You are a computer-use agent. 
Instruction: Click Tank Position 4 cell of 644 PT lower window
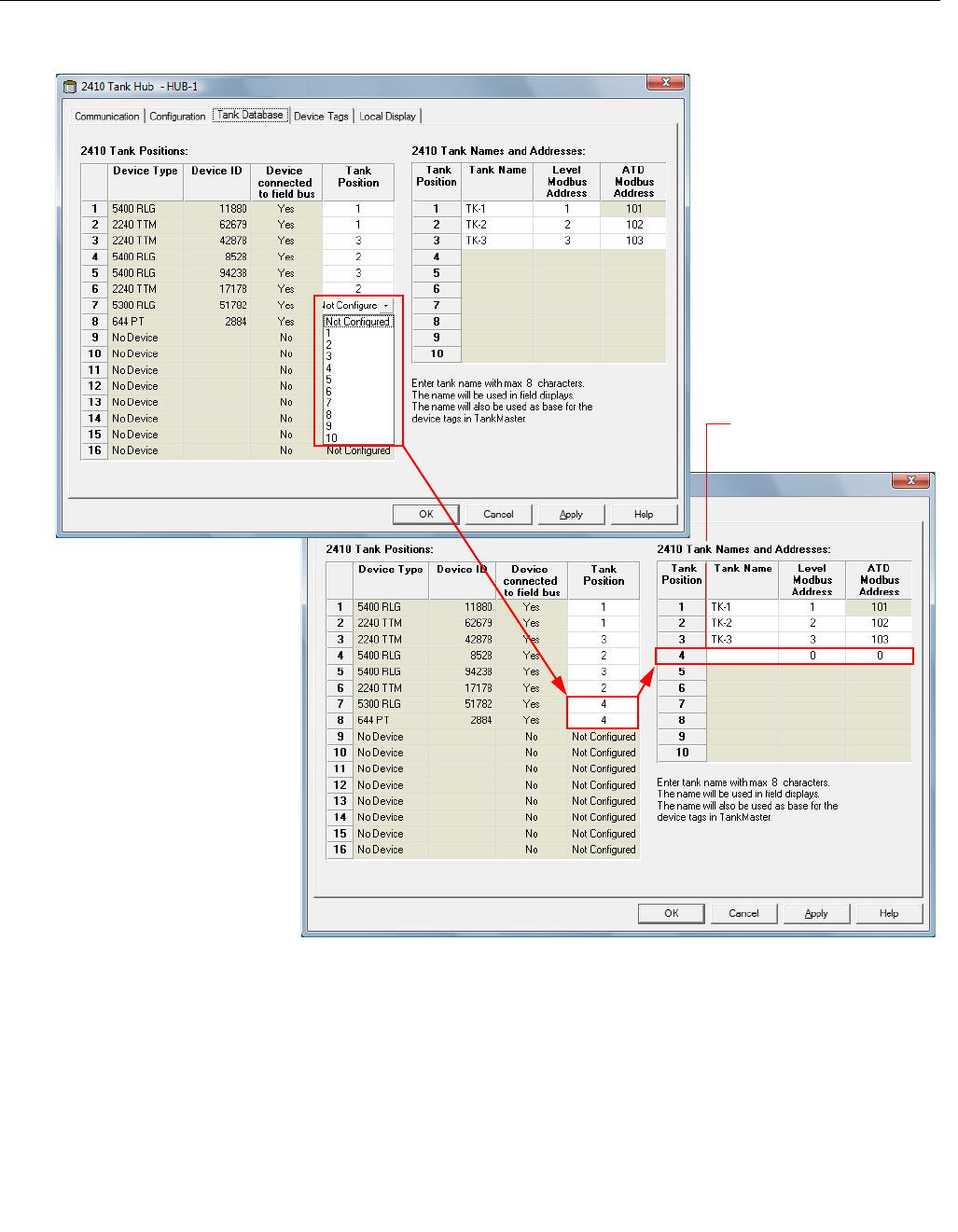[604, 720]
